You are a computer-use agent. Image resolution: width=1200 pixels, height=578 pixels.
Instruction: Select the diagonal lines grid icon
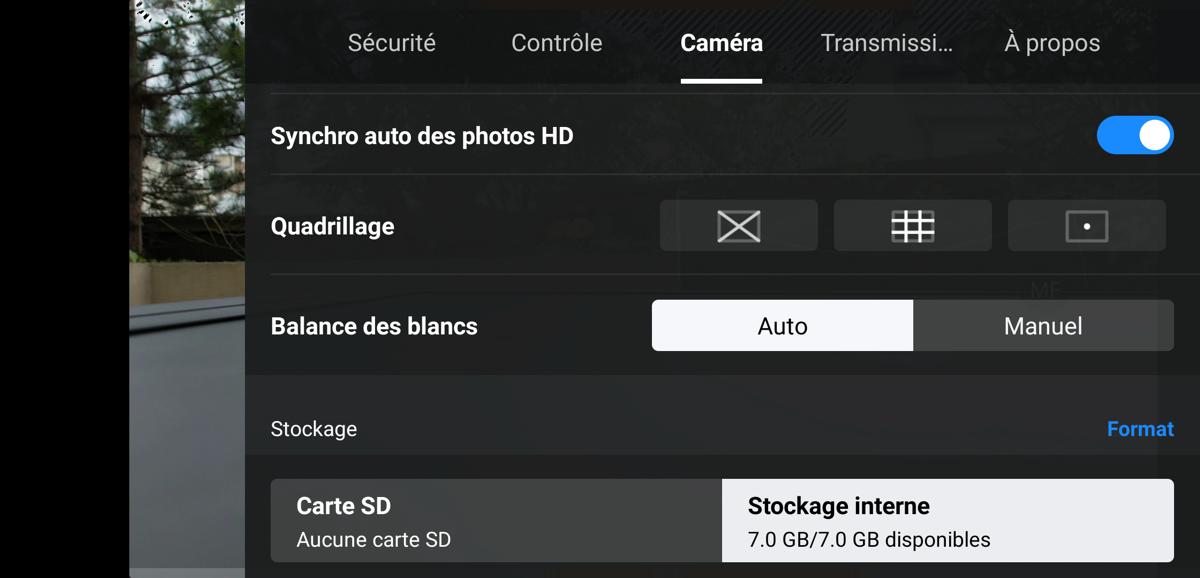tap(739, 226)
